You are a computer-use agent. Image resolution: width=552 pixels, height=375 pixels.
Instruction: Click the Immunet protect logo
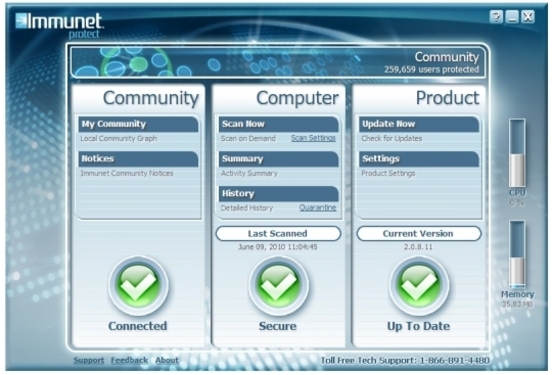59,25
